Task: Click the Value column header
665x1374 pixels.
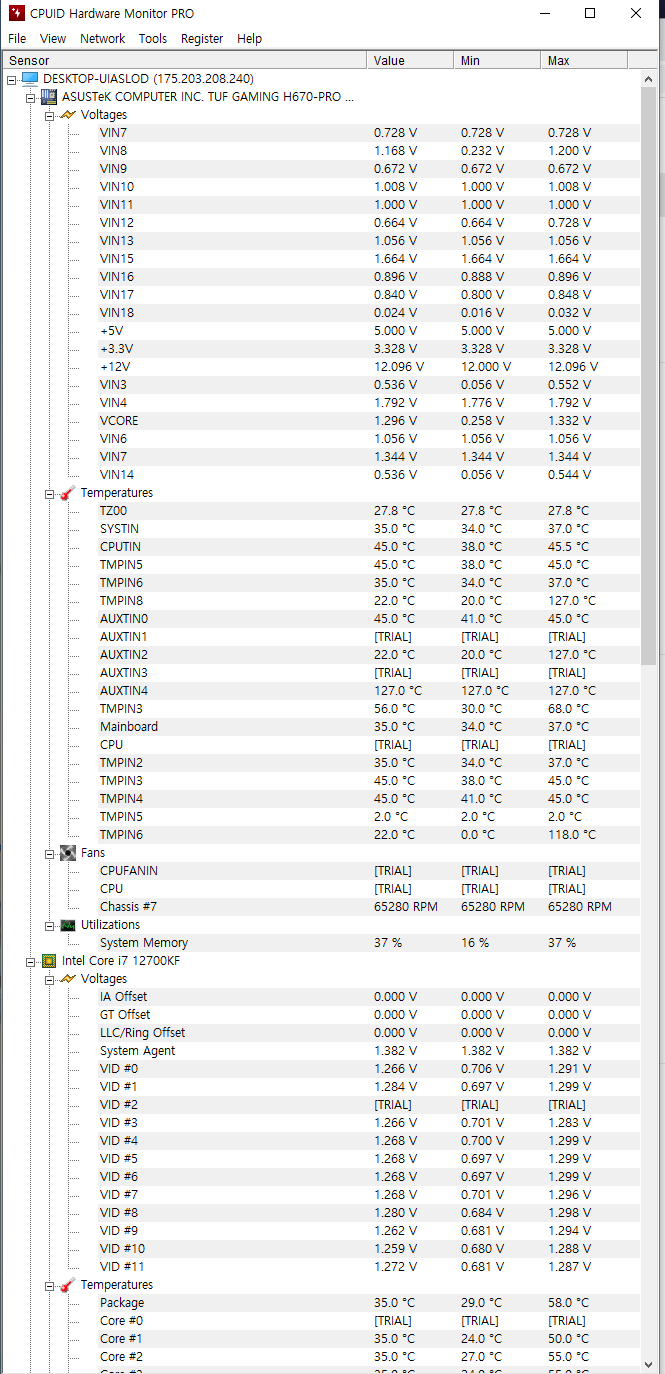Action: pyautogui.click(x=409, y=61)
